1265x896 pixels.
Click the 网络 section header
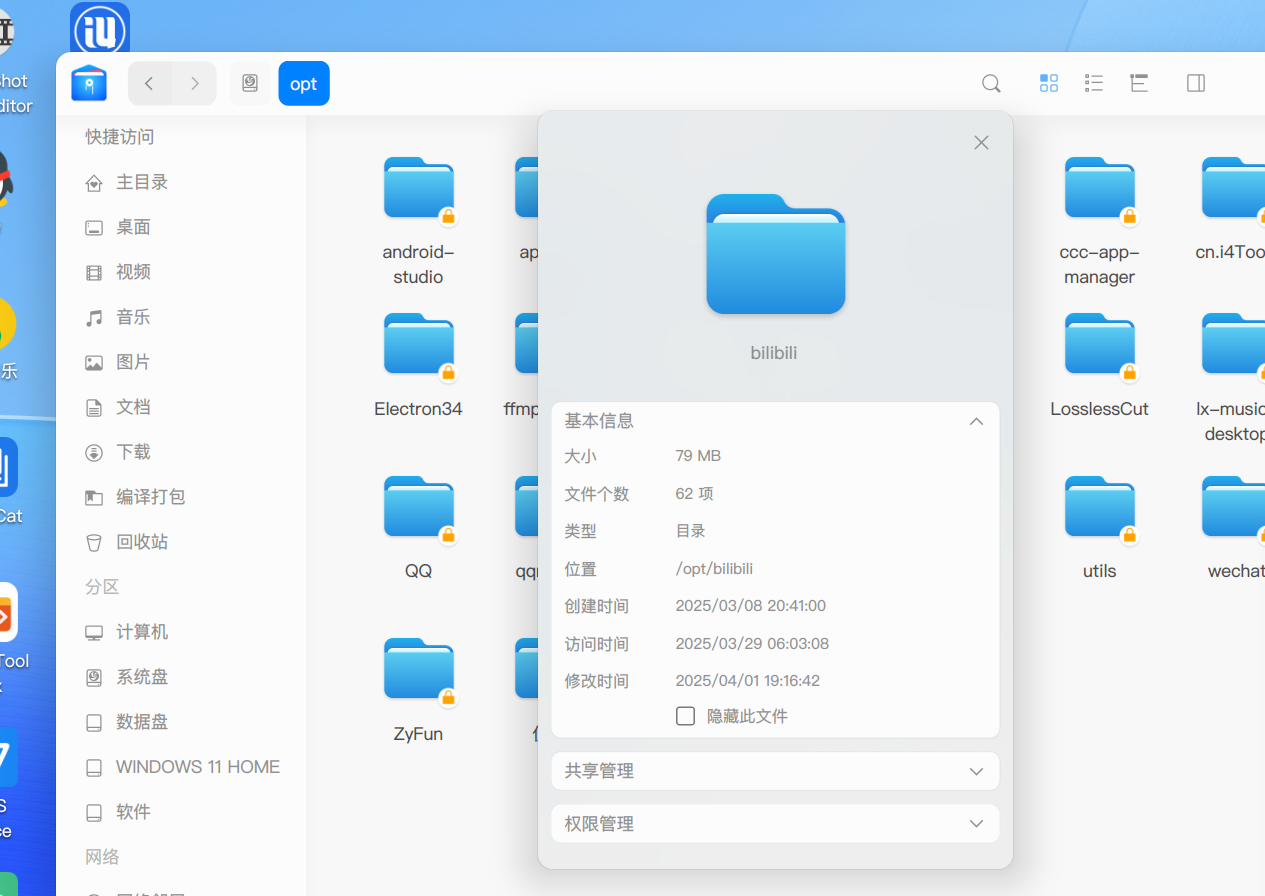click(102, 857)
